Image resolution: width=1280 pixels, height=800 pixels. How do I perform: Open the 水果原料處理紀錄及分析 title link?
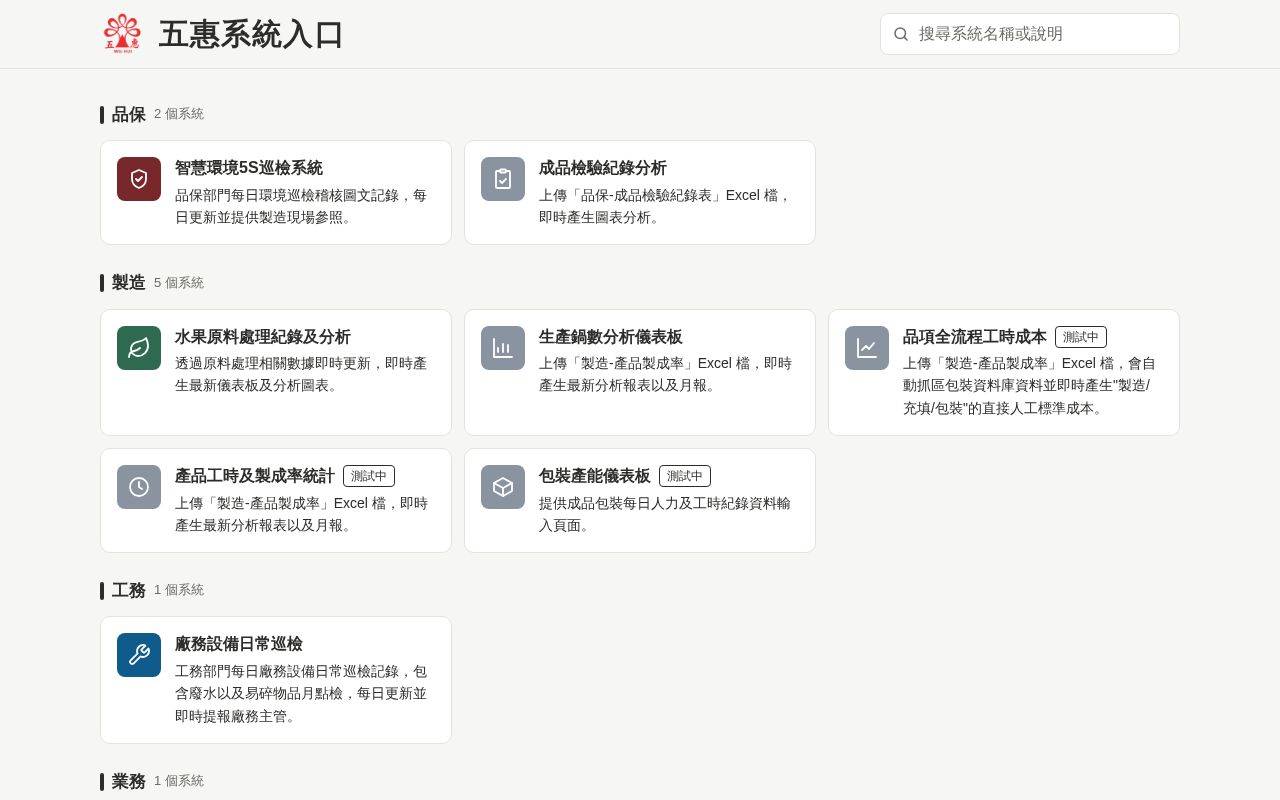[x=263, y=337]
